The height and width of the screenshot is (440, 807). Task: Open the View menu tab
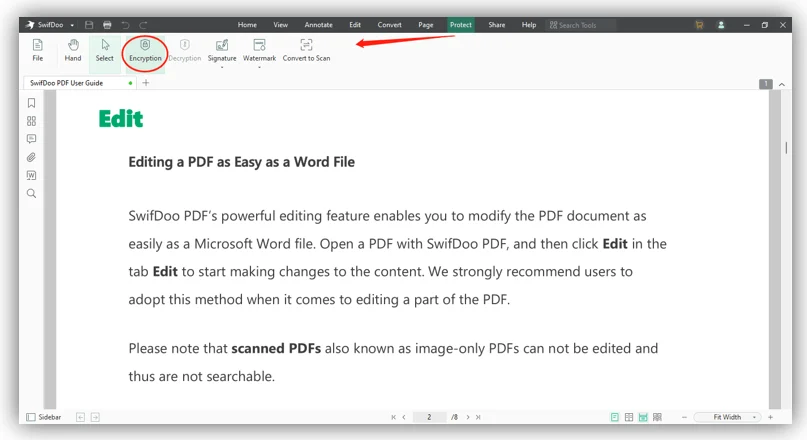280,25
